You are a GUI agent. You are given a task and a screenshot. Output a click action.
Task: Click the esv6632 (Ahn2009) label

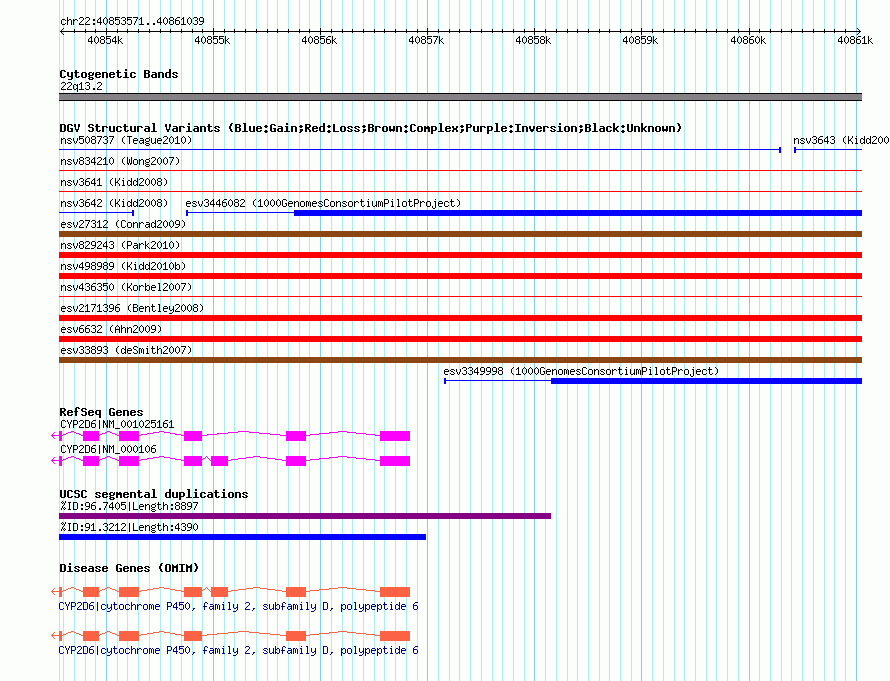click(x=111, y=329)
